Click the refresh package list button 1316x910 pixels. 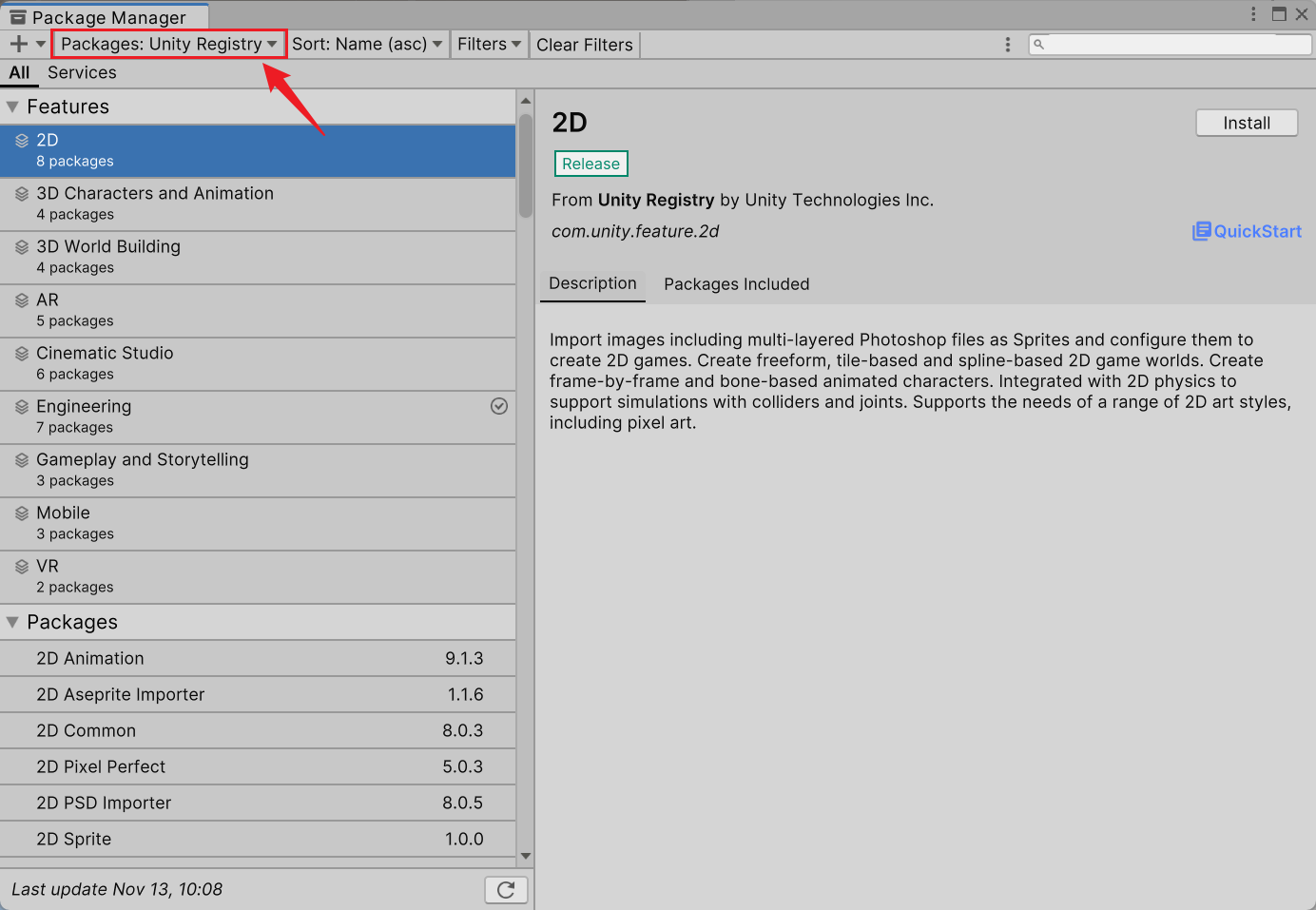(x=506, y=890)
